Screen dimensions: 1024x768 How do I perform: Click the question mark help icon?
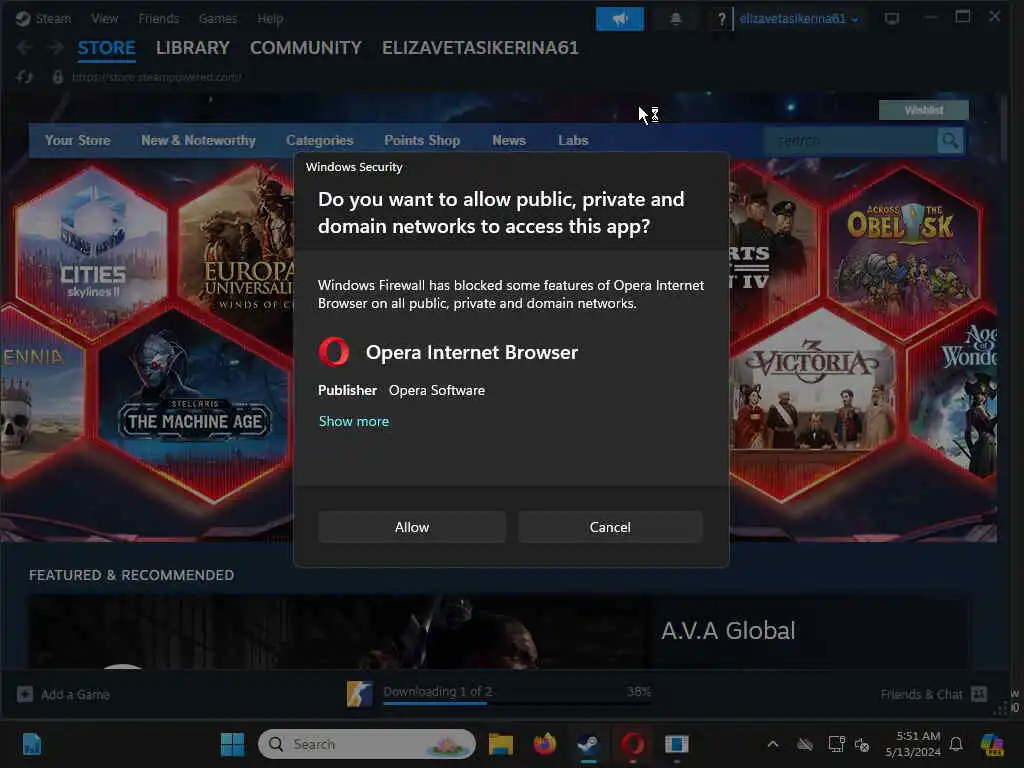(x=721, y=19)
